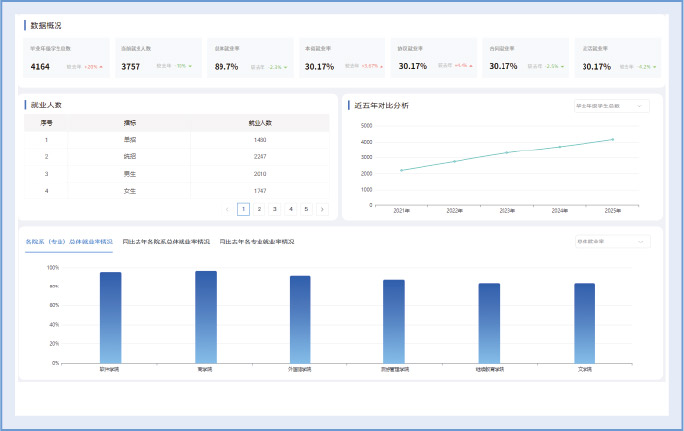
Task: Click the 文学院 bar in the chart
Action: tap(584, 323)
